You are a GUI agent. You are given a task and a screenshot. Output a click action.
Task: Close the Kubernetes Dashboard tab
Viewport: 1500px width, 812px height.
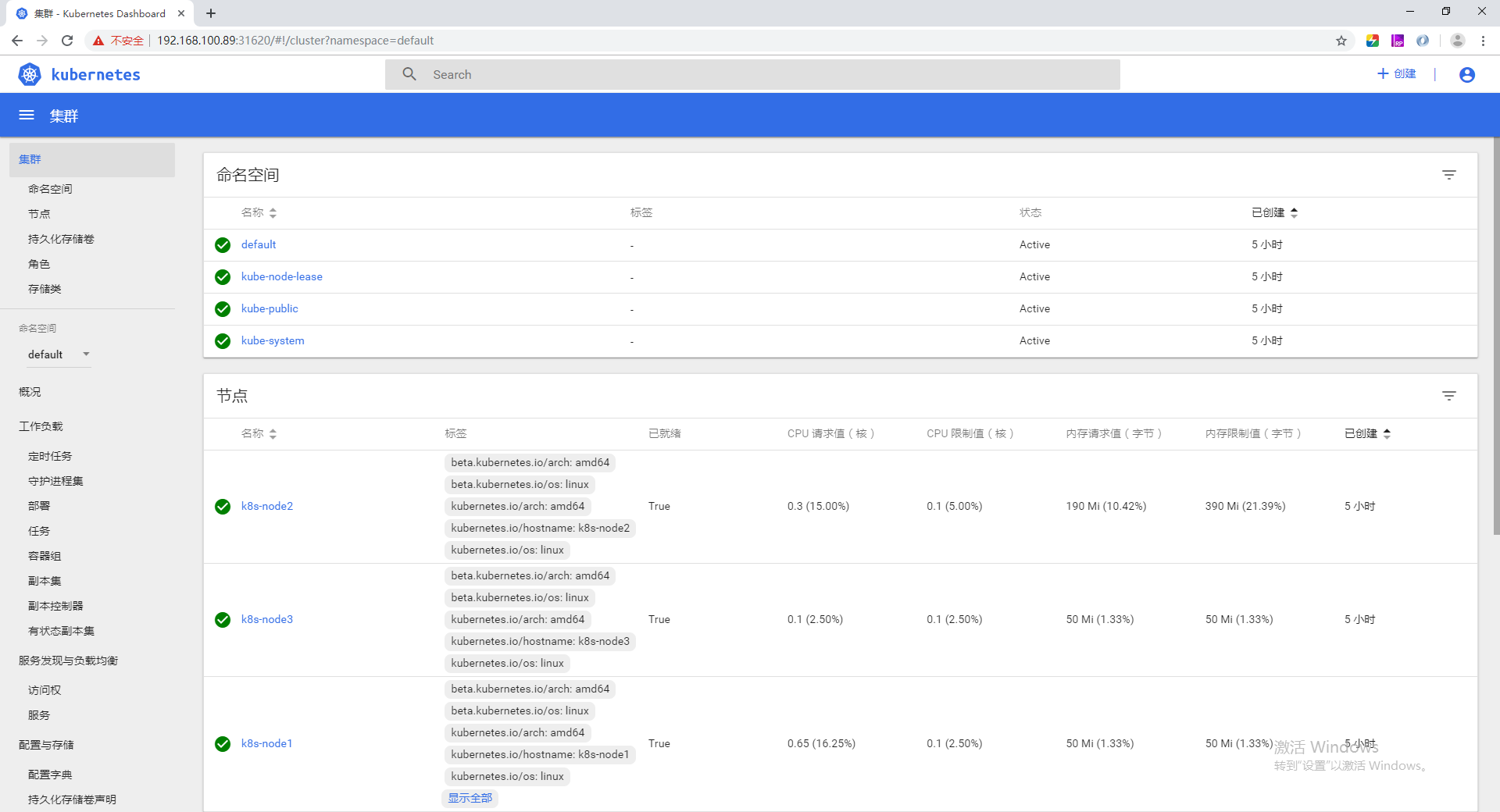tap(181, 13)
